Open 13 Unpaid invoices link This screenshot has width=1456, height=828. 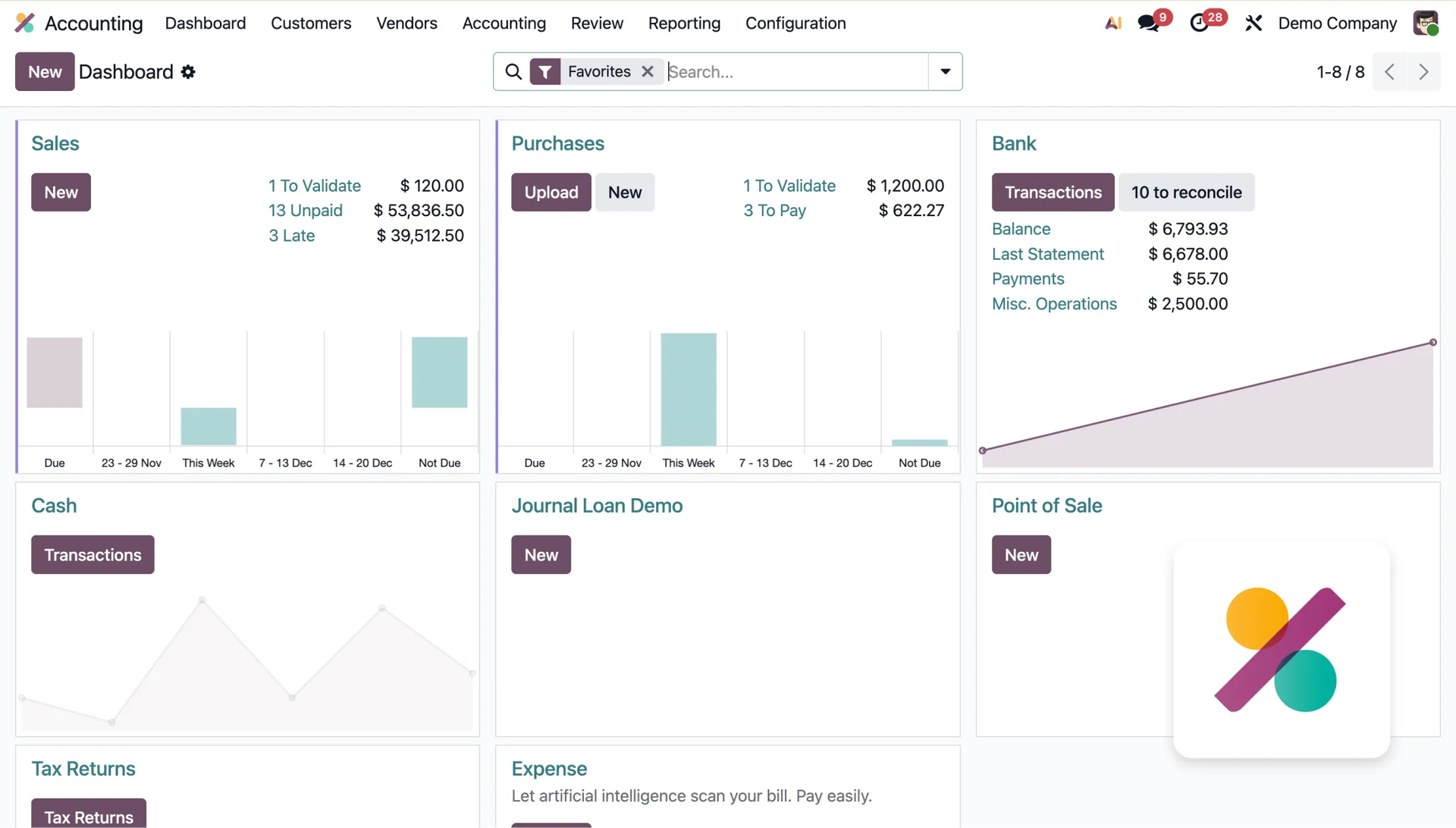305,211
